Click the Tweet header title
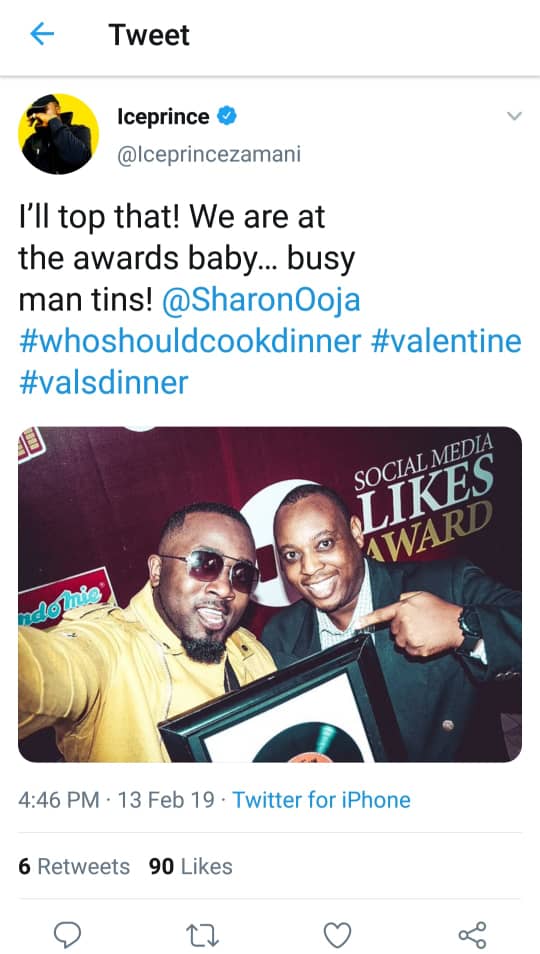 149,35
